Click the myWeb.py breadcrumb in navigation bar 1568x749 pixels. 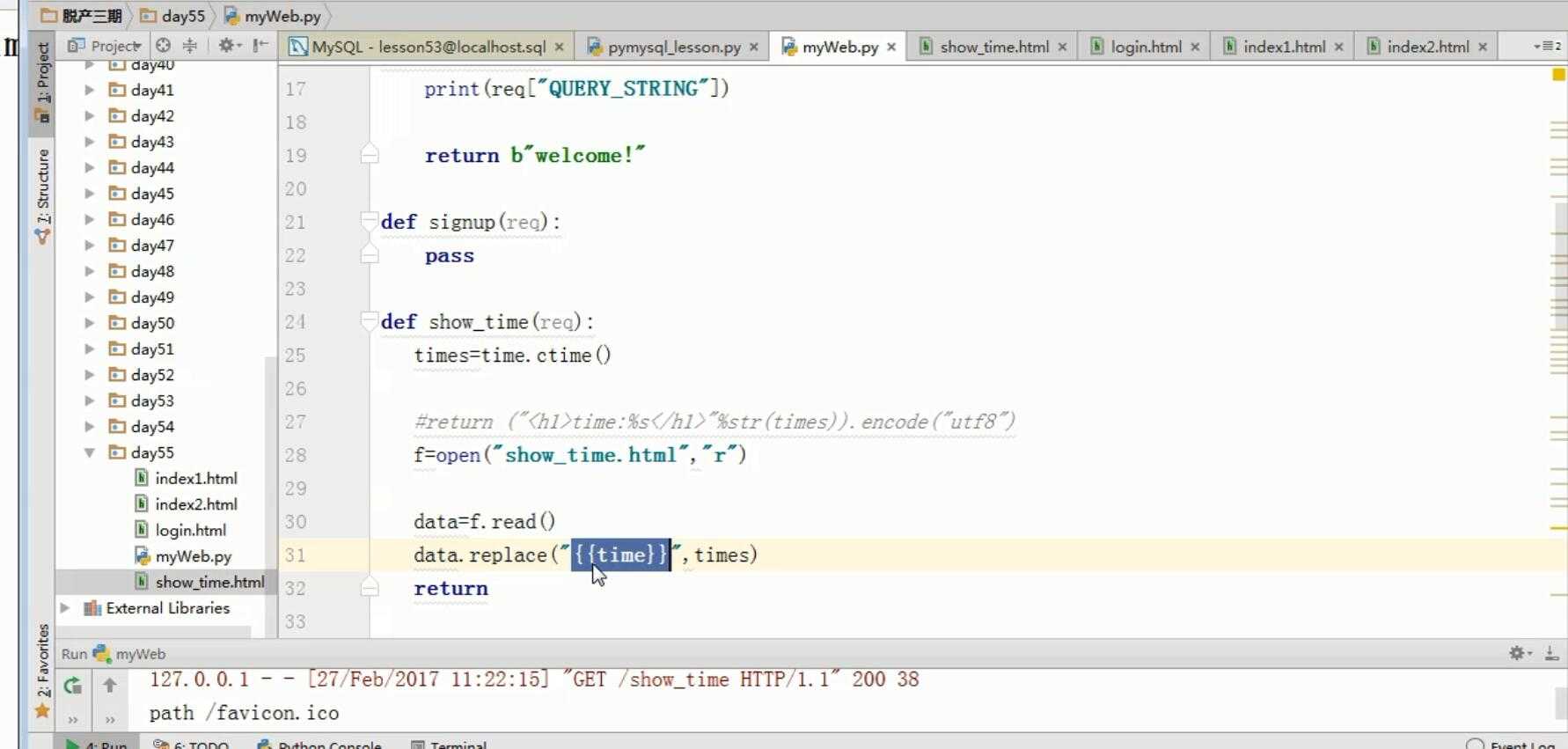coord(273,16)
